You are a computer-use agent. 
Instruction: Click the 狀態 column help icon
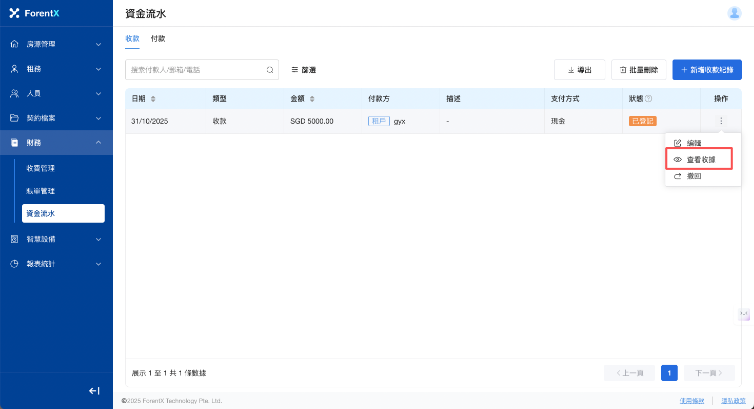[x=649, y=99]
